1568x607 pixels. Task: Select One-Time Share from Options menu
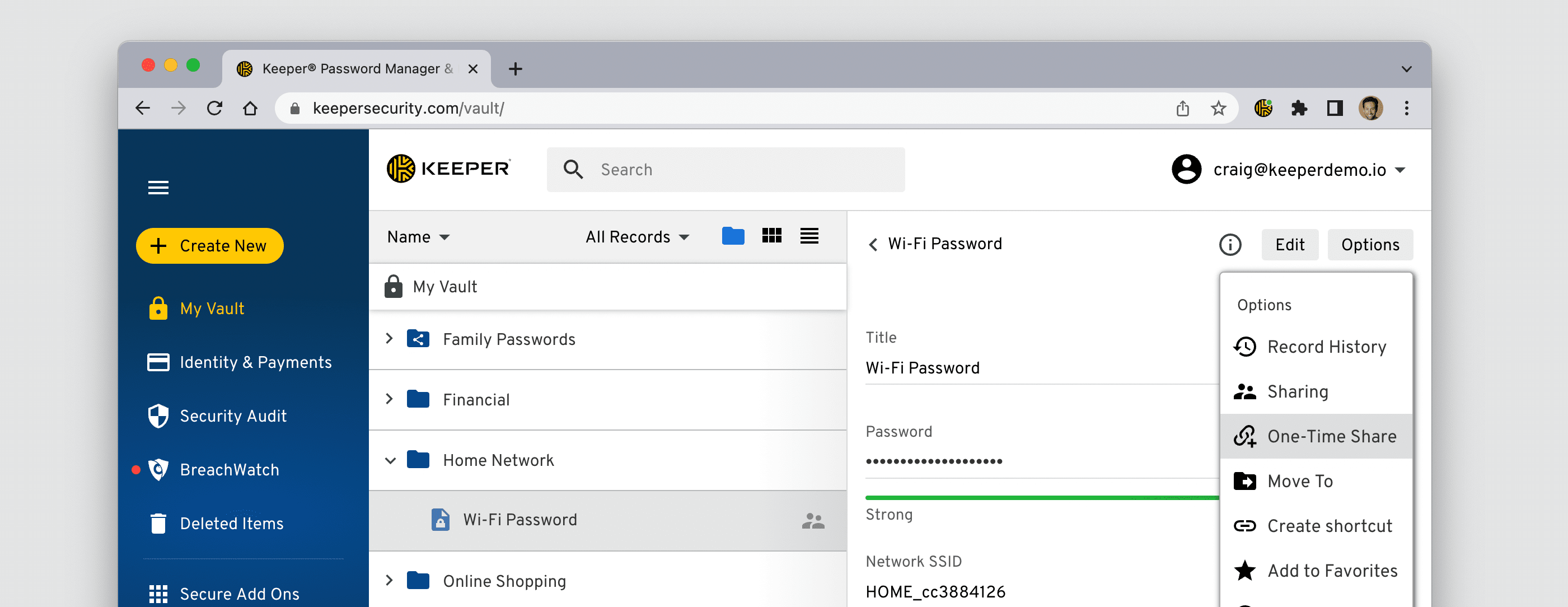pyautogui.click(x=1331, y=437)
